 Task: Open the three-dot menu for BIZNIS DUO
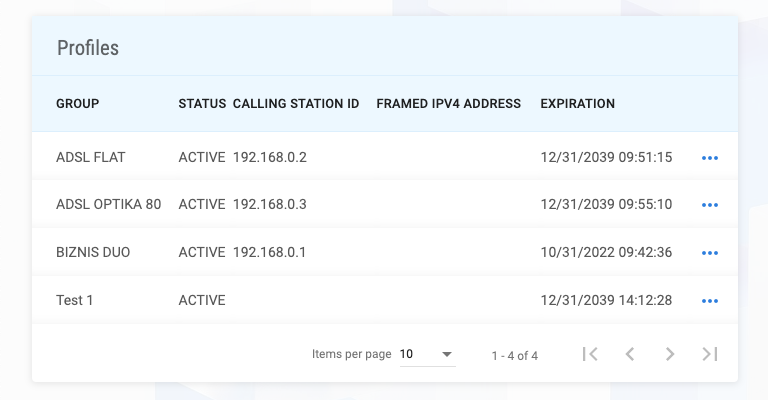click(710, 253)
